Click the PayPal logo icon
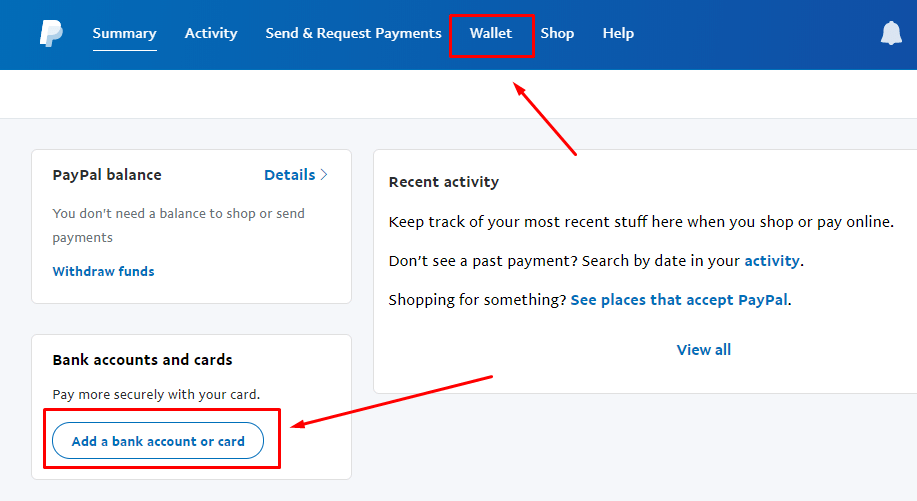 click(x=51, y=33)
